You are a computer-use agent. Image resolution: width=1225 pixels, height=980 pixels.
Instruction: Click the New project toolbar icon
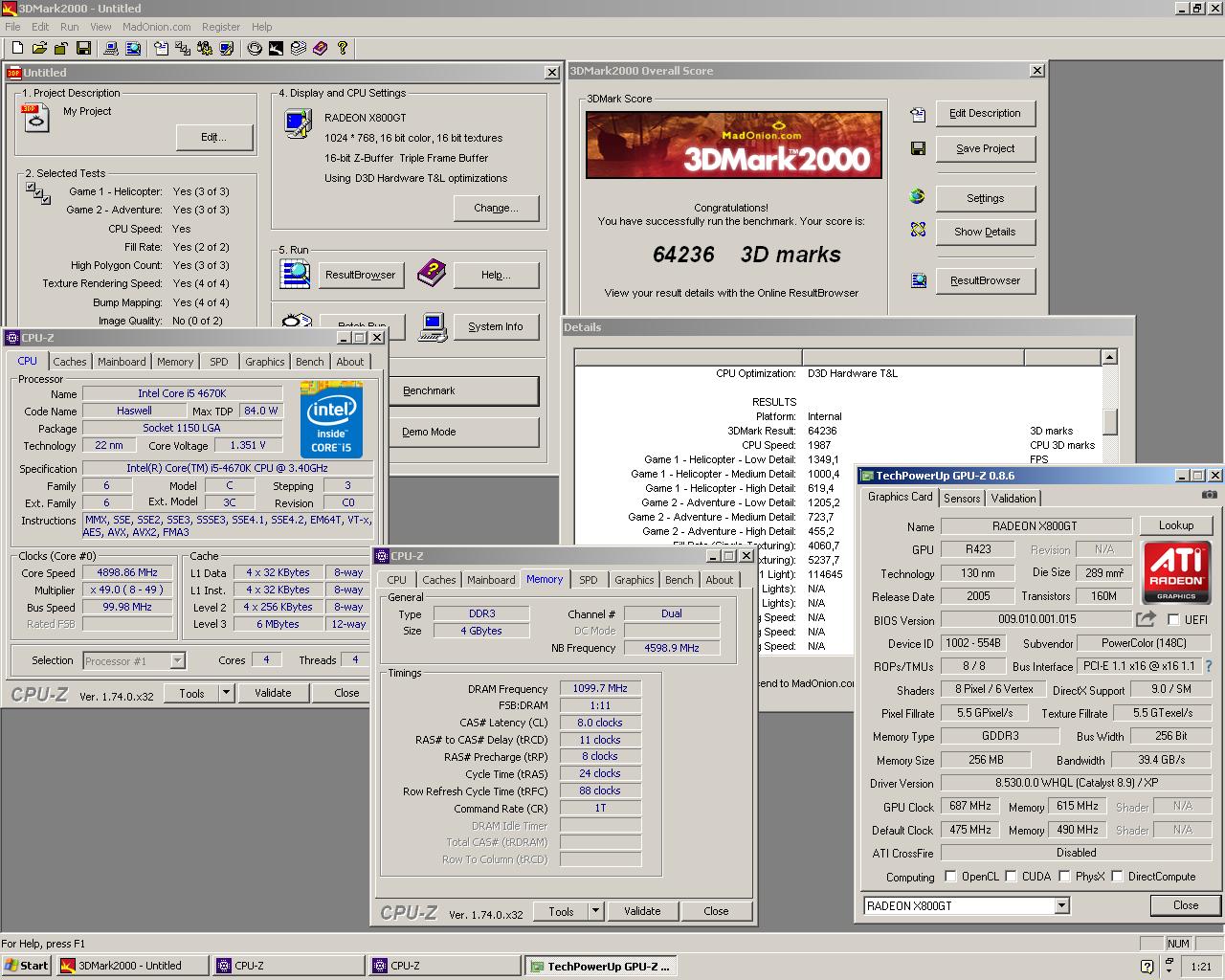tap(18, 48)
